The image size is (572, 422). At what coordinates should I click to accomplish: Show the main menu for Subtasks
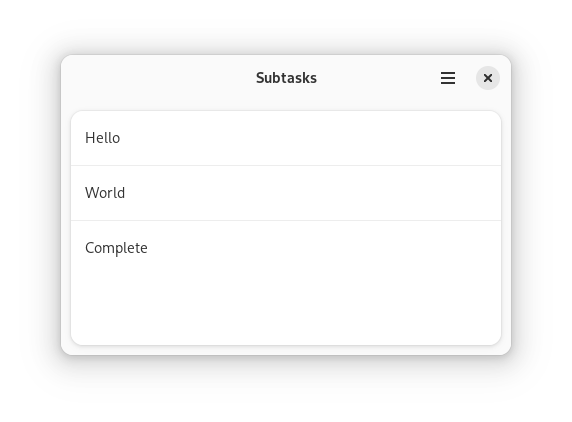448,78
